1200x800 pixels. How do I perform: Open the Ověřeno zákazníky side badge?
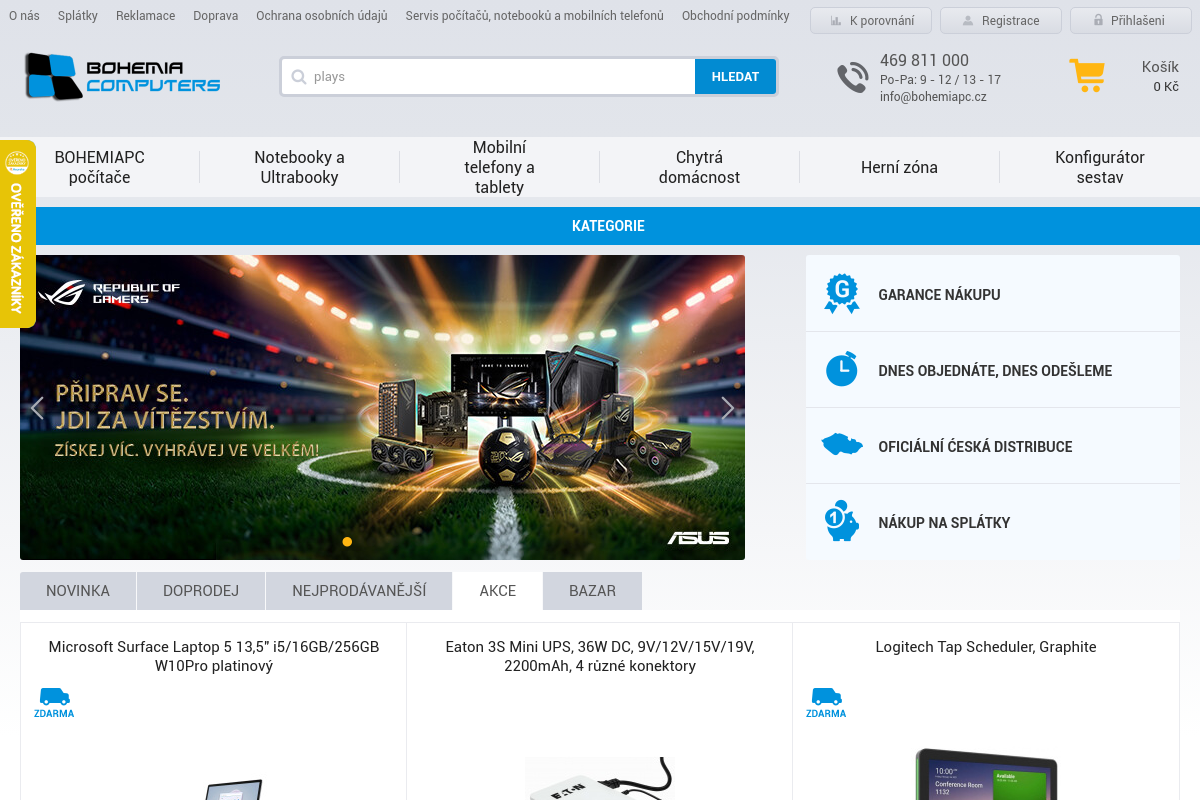17,234
